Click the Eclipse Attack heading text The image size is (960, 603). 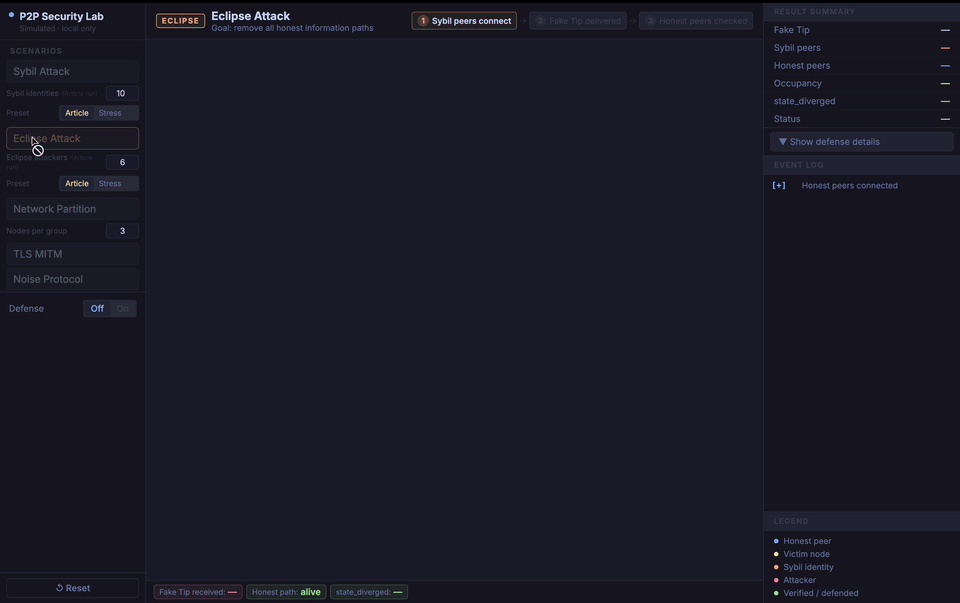tap(250, 16)
